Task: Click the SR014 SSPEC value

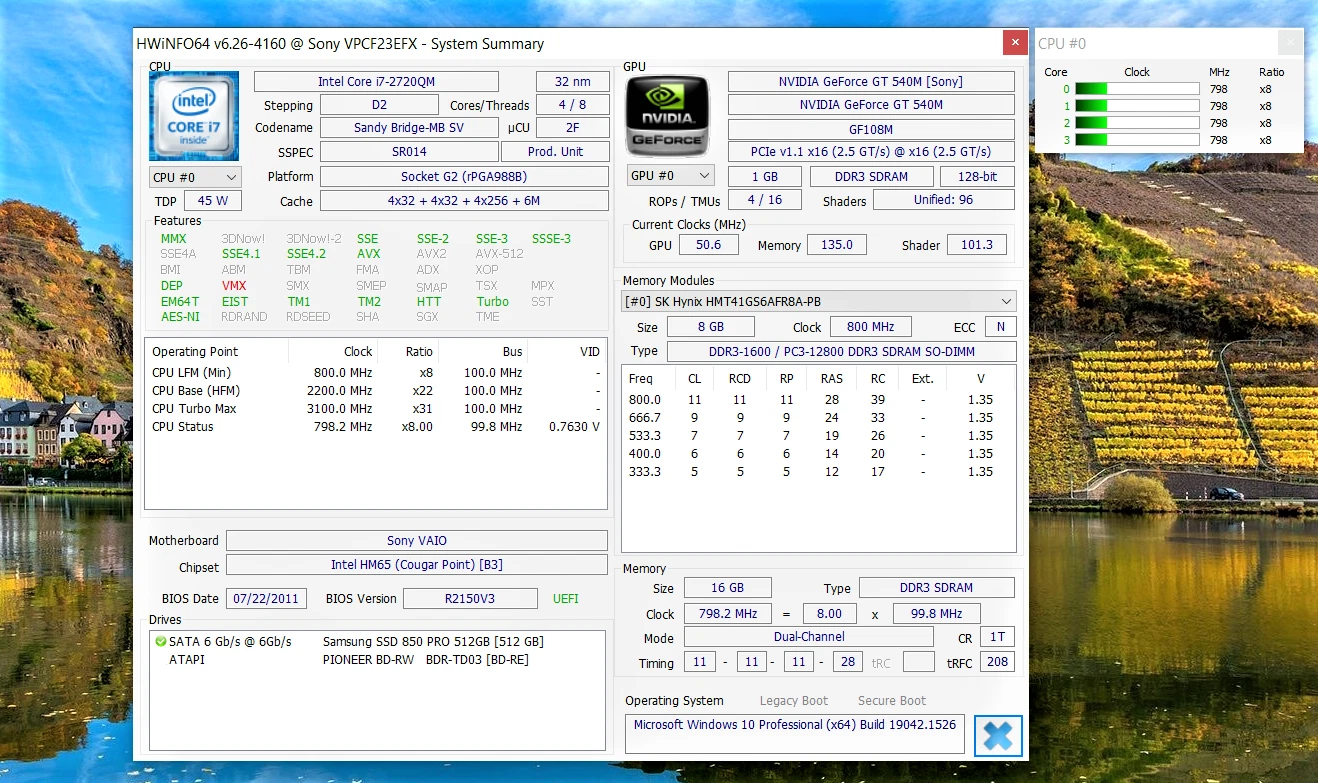Action: pos(409,152)
